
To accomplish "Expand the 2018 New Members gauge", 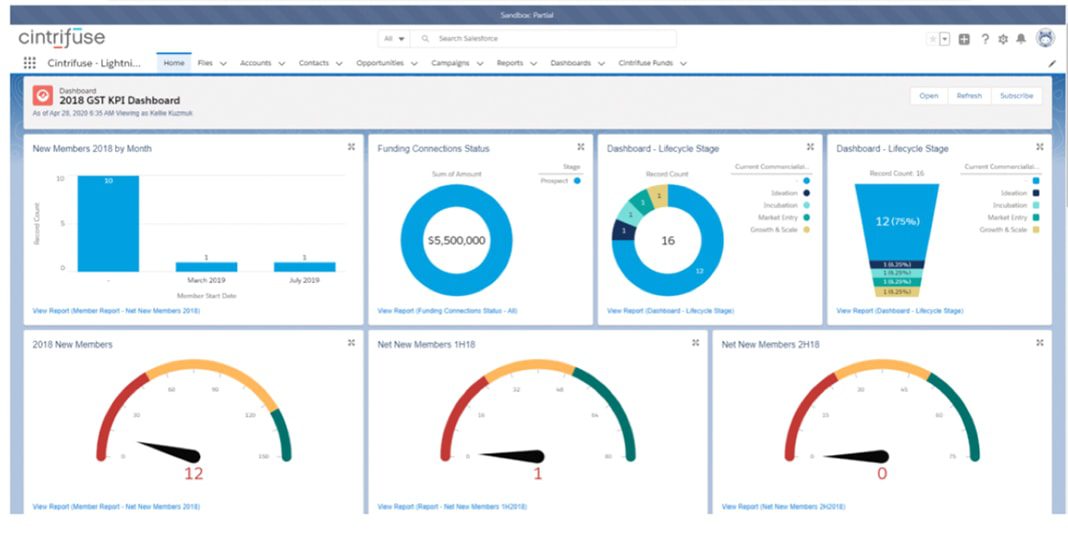I will [x=351, y=343].
